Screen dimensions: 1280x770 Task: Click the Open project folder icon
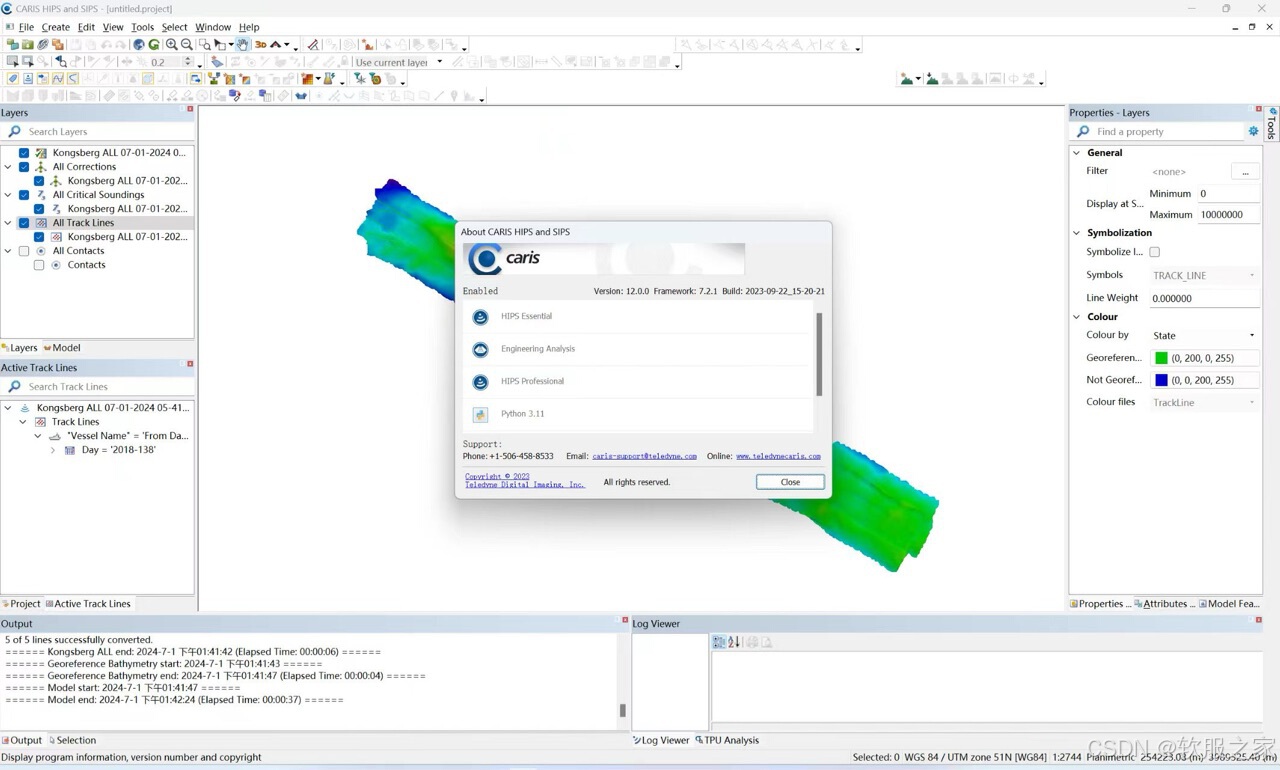pos(28,45)
